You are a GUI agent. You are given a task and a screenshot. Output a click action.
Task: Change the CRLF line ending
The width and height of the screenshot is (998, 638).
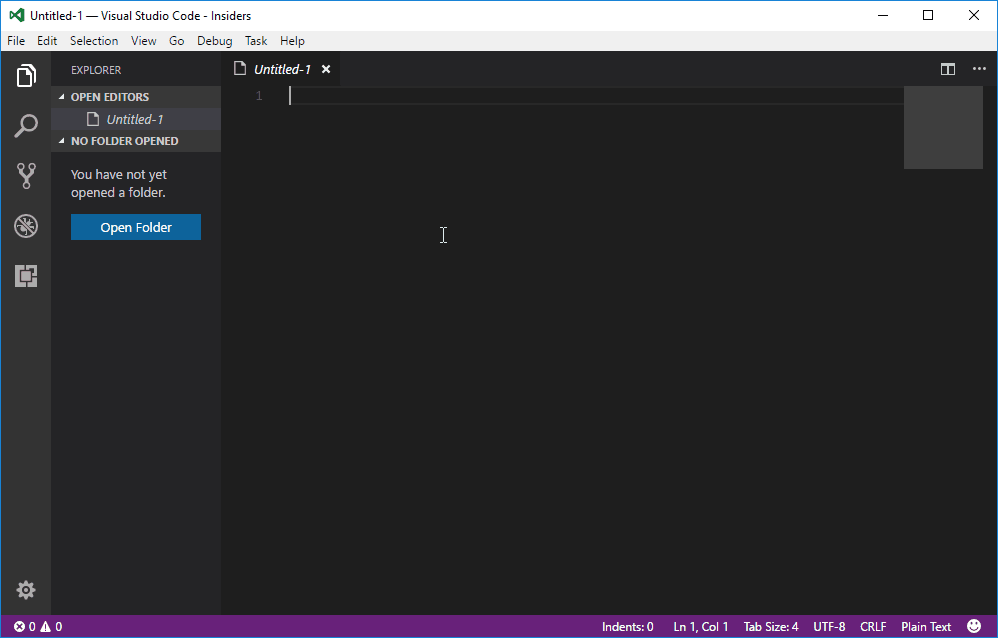(x=873, y=627)
